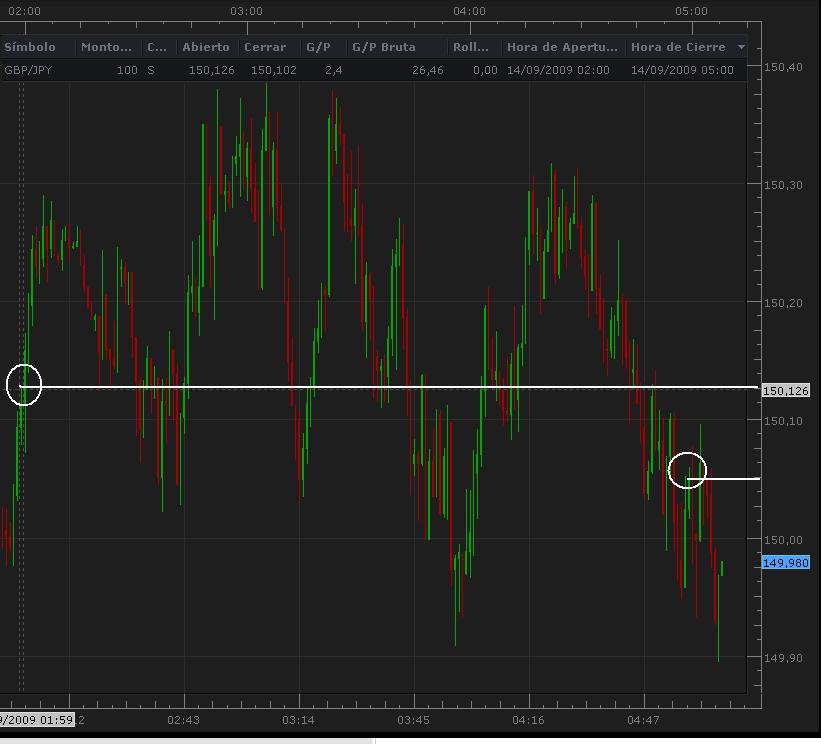Sort by the G/P Bruta column
This screenshot has width=821, height=744.
click(384, 47)
